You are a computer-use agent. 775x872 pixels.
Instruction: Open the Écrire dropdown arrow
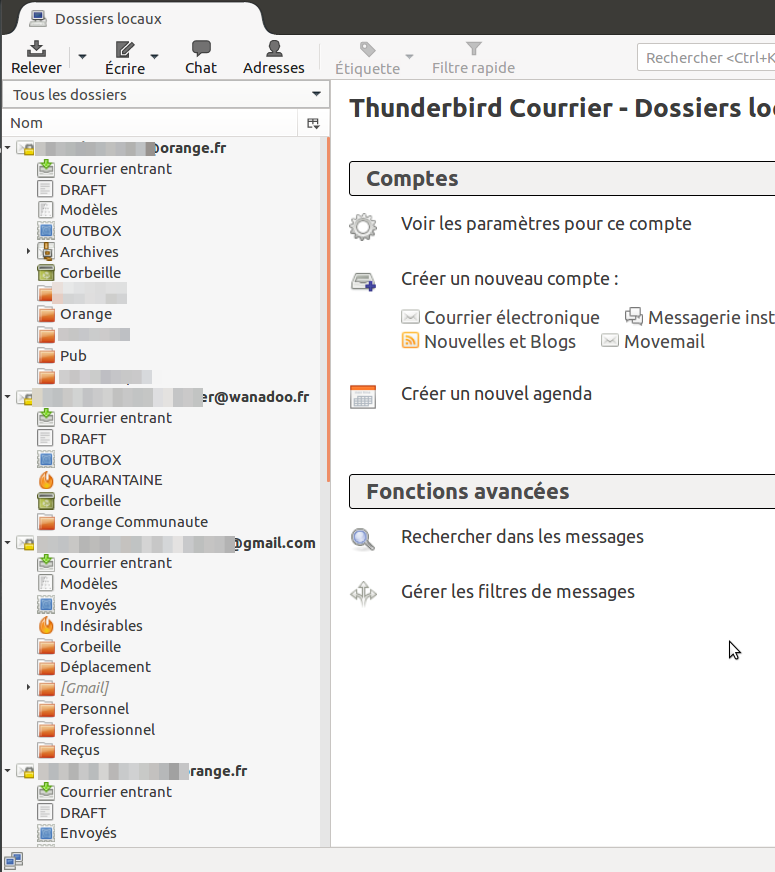click(x=155, y=57)
